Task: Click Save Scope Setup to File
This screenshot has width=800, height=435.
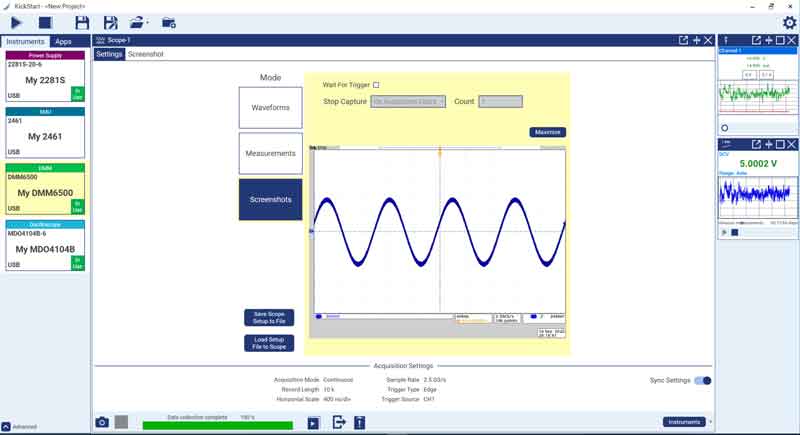Action: 268,317
